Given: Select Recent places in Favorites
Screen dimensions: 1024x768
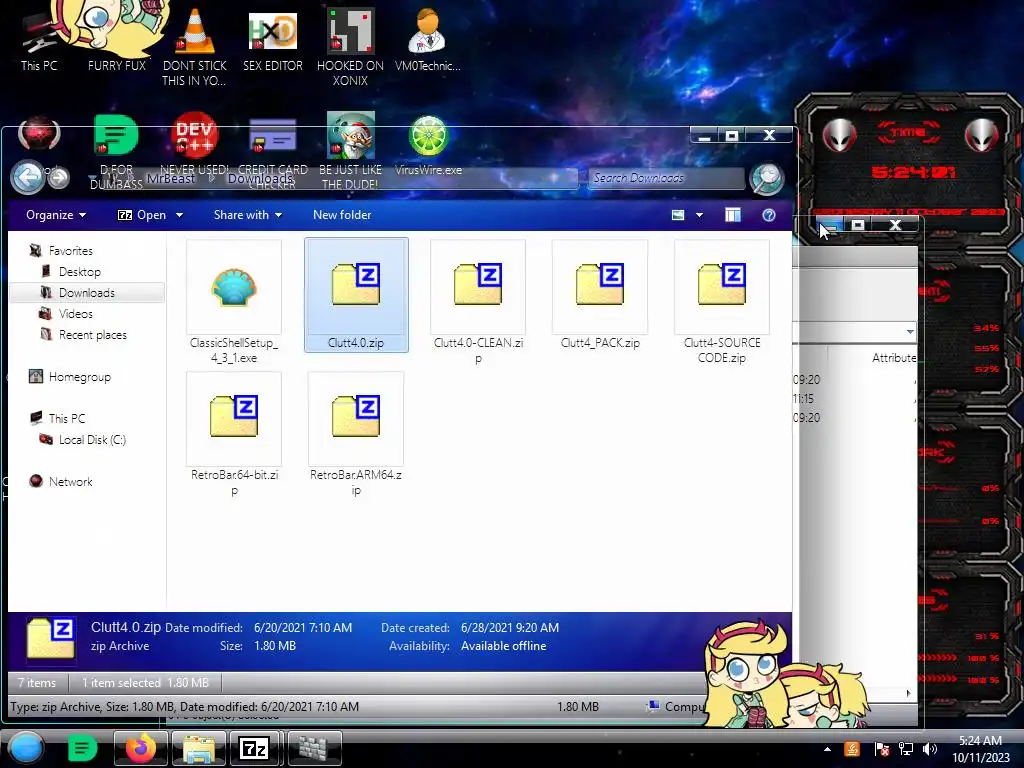Looking at the screenshot, I should [93, 334].
